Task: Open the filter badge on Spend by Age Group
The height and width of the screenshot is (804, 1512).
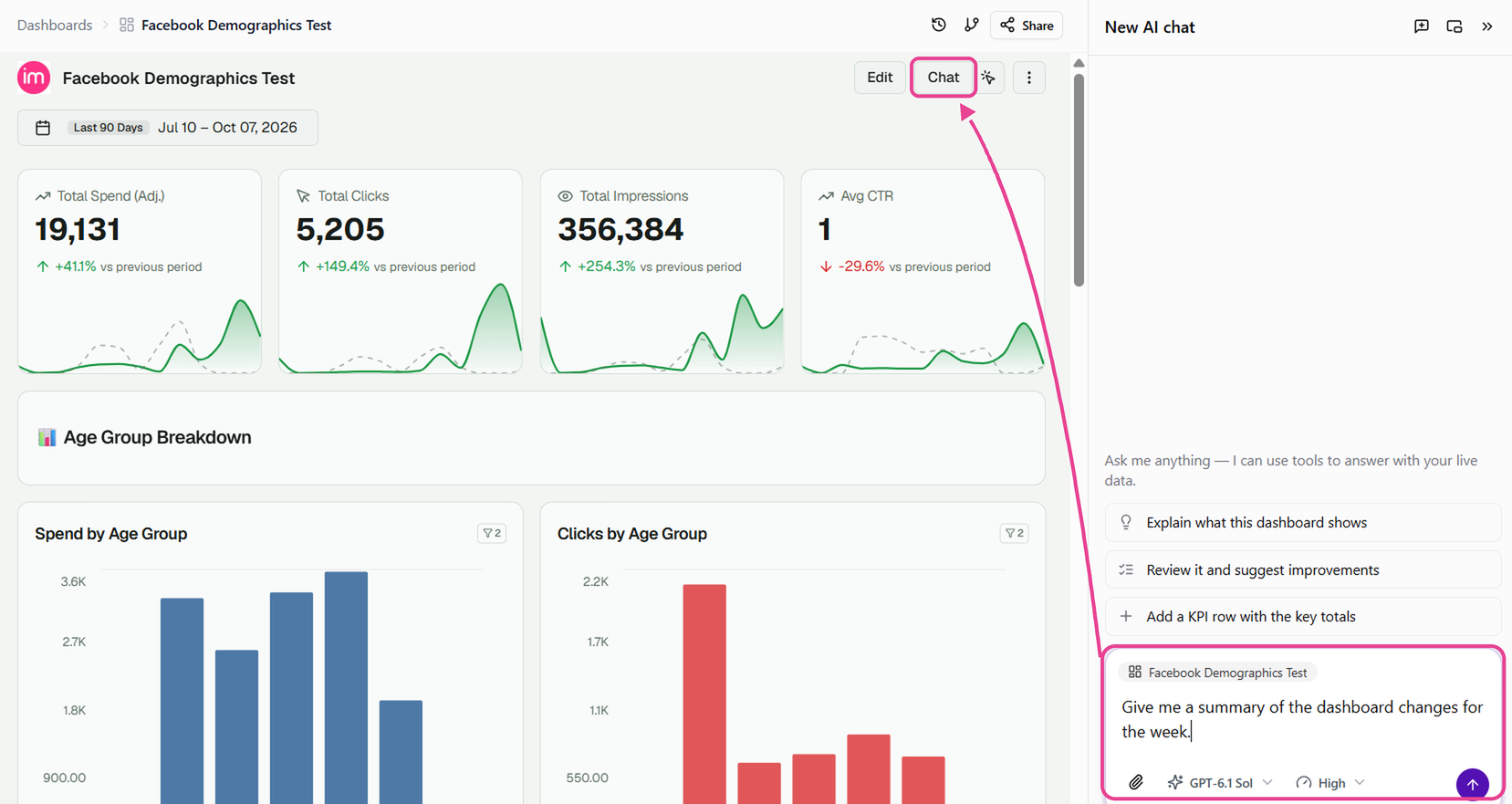Action: pyautogui.click(x=492, y=533)
